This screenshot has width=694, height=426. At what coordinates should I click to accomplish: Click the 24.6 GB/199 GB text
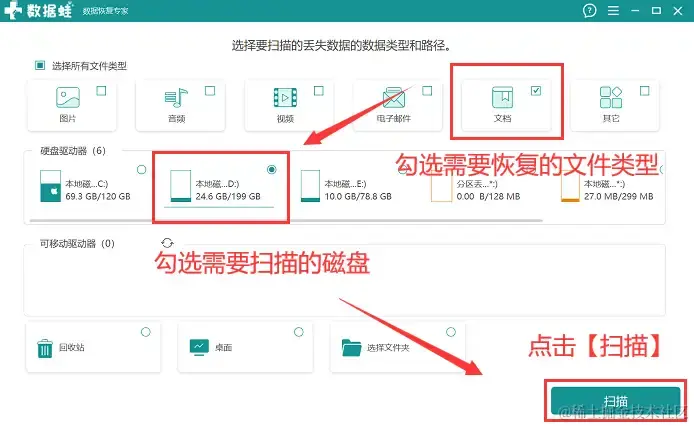click(228, 196)
